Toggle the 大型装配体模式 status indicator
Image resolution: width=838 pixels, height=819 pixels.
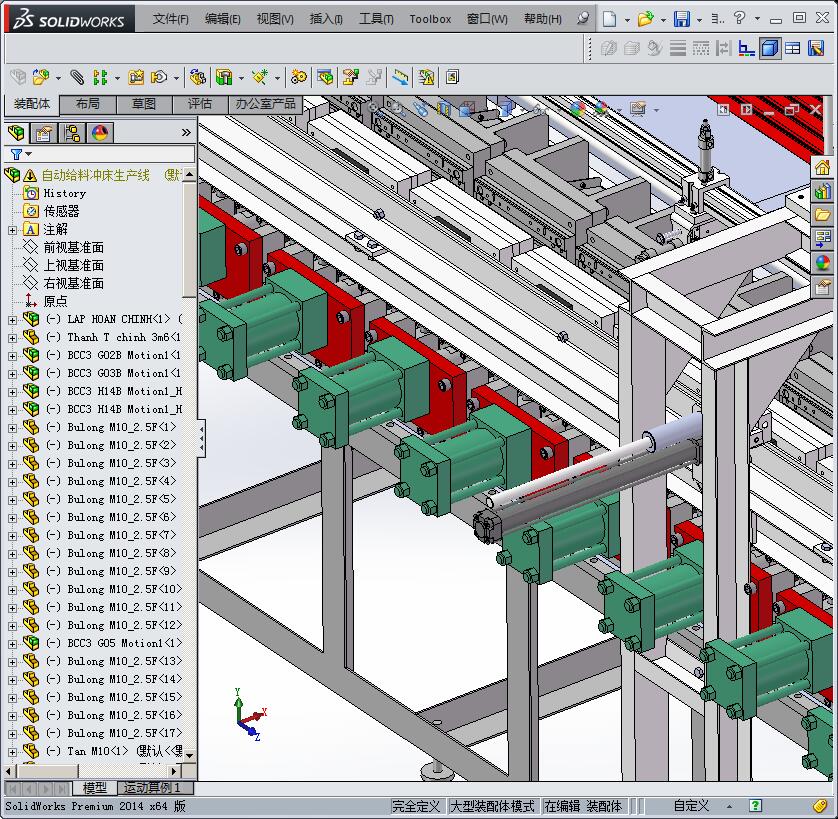point(492,806)
